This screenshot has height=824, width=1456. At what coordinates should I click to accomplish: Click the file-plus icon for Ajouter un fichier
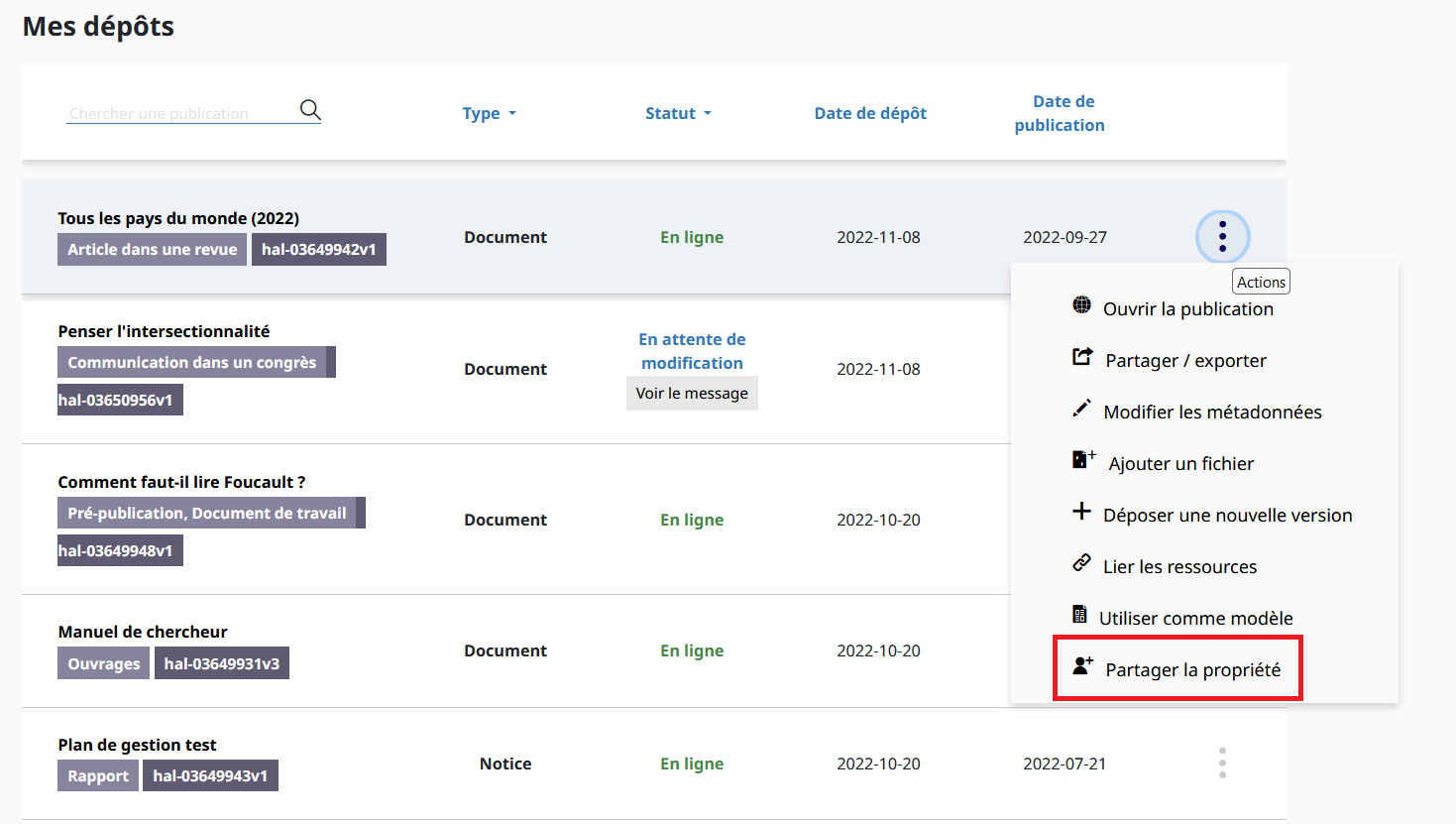(x=1083, y=459)
